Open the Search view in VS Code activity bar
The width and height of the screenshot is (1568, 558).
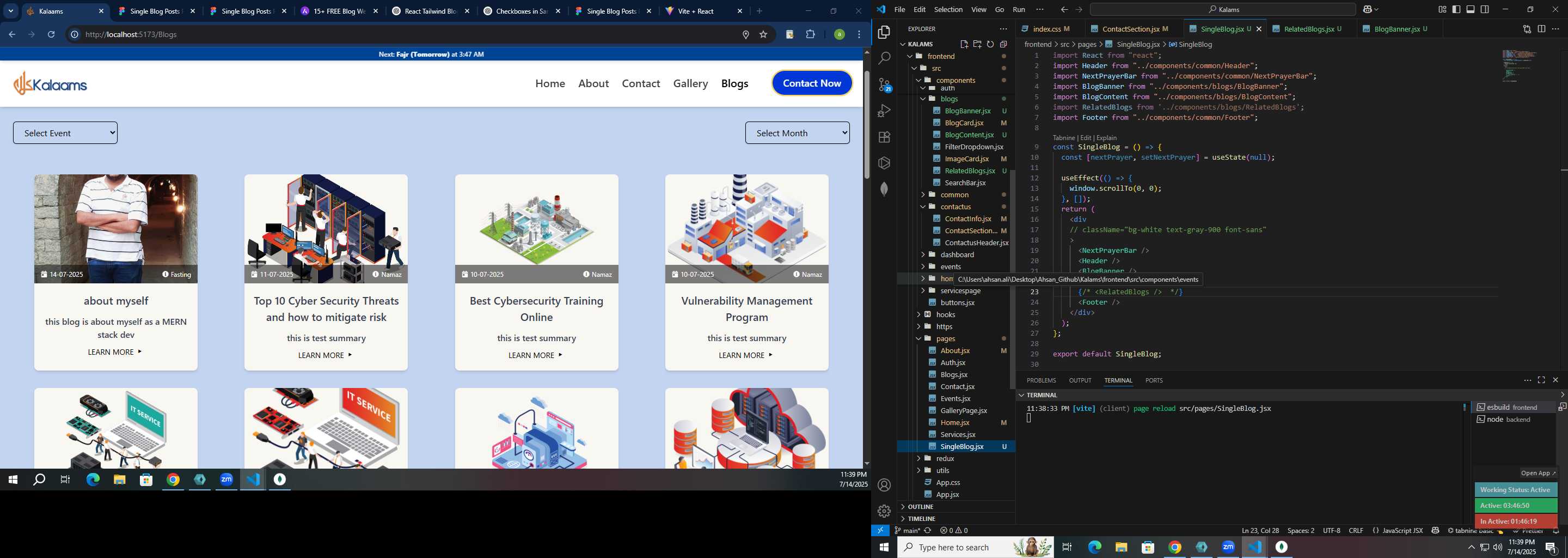(x=884, y=58)
